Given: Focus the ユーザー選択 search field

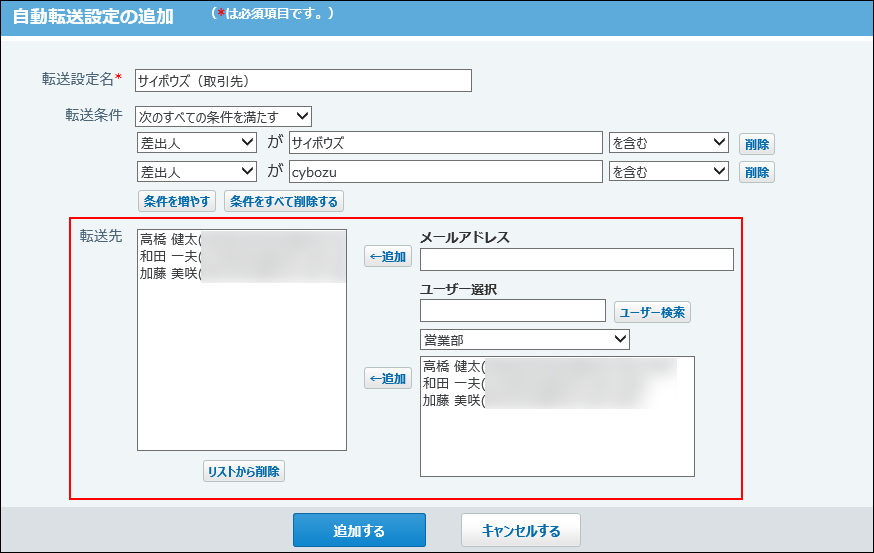Looking at the screenshot, I should [x=512, y=311].
